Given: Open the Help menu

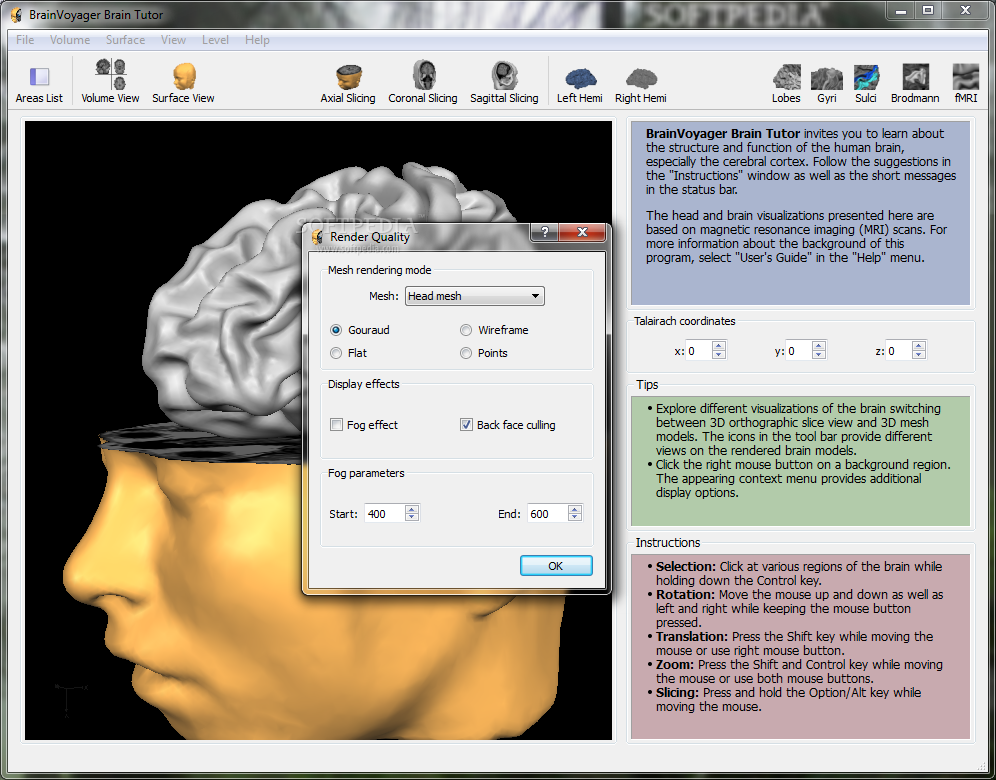Looking at the screenshot, I should pyautogui.click(x=257, y=39).
